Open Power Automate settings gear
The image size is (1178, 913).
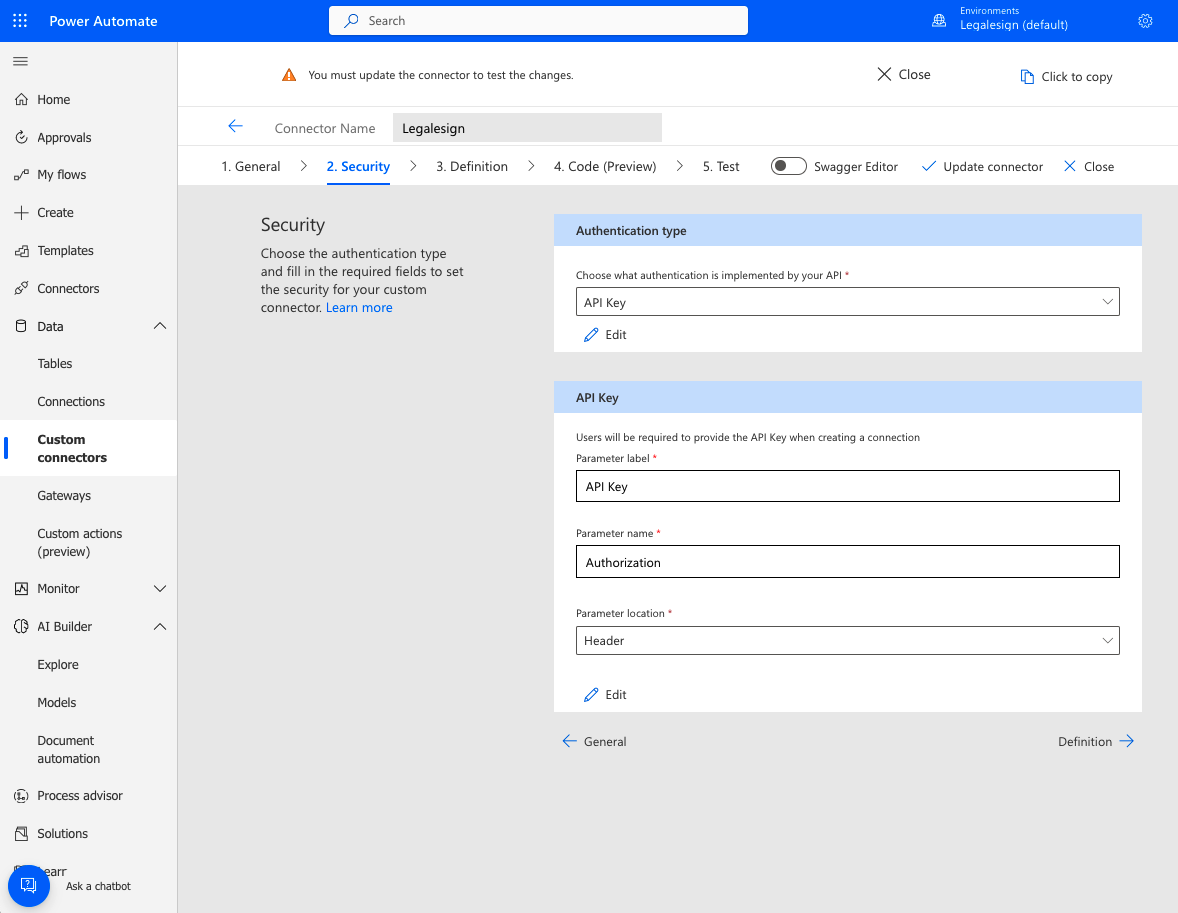pyautogui.click(x=1145, y=21)
